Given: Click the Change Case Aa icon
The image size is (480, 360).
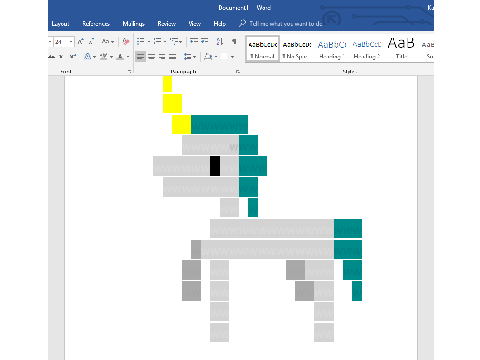Looking at the screenshot, I should 105,42.
